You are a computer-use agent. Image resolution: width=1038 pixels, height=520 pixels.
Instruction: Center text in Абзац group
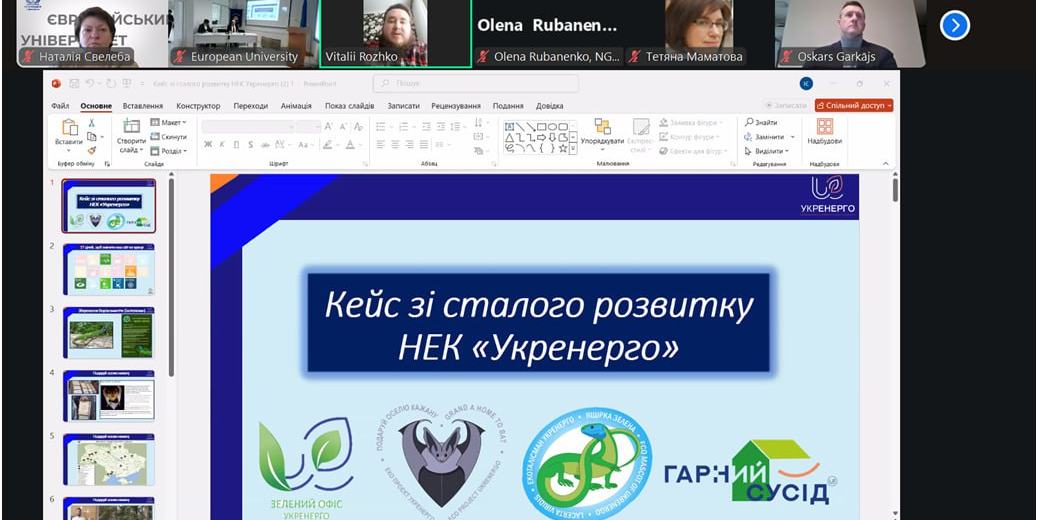click(x=395, y=144)
